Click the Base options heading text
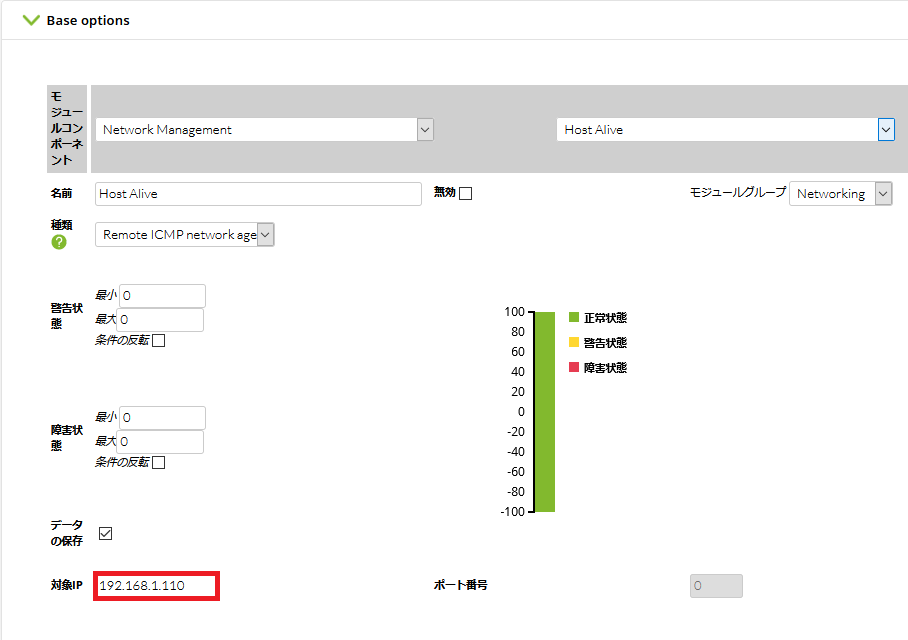Viewport: 908px width, 640px height. point(88,20)
